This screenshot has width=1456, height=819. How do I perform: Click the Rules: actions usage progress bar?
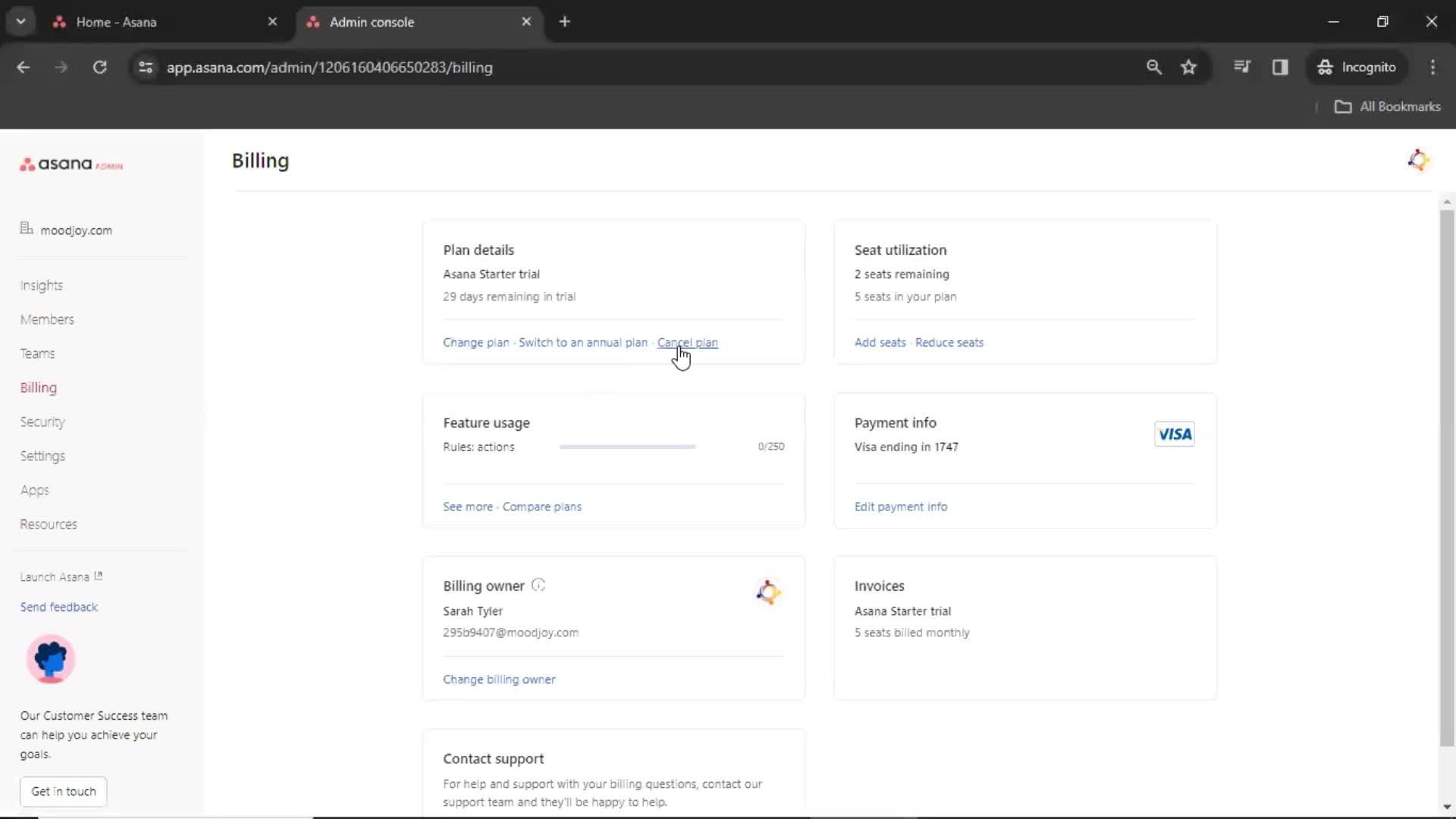pyautogui.click(x=627, y=447)
